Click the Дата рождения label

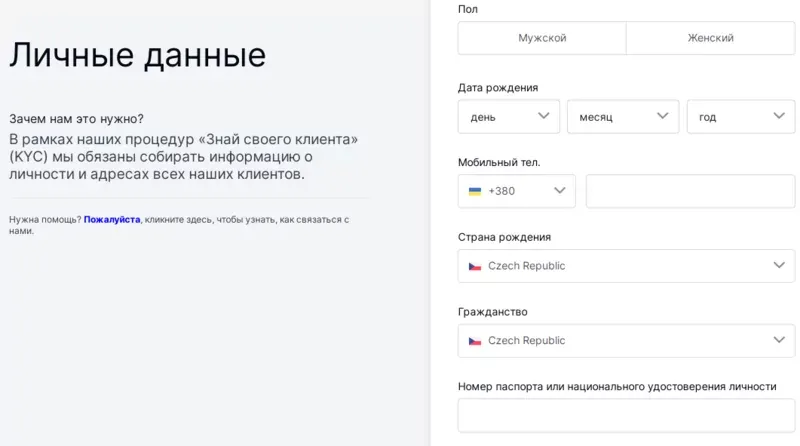[498, 88]
